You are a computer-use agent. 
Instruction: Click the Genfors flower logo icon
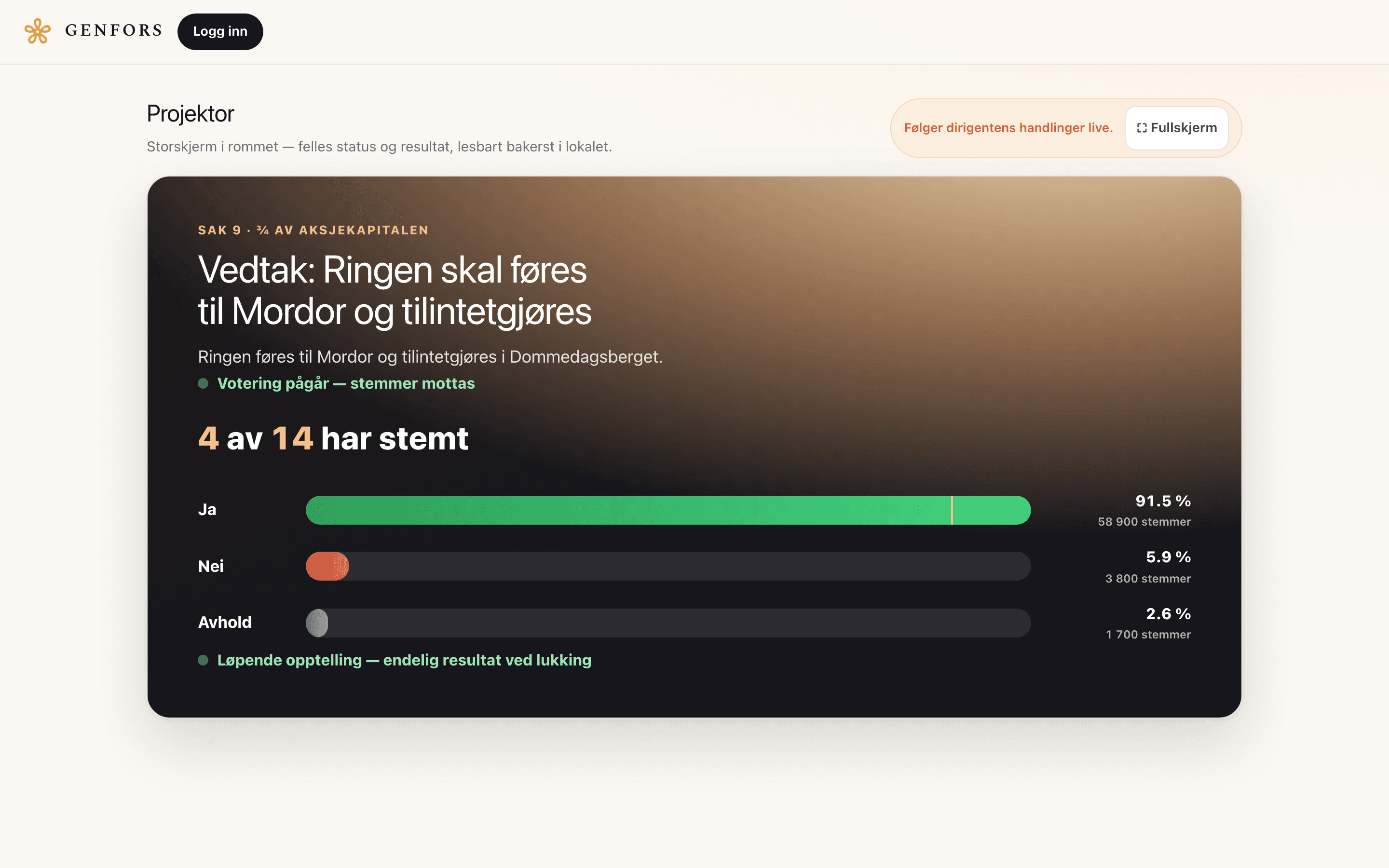click(x=37, y=31)
